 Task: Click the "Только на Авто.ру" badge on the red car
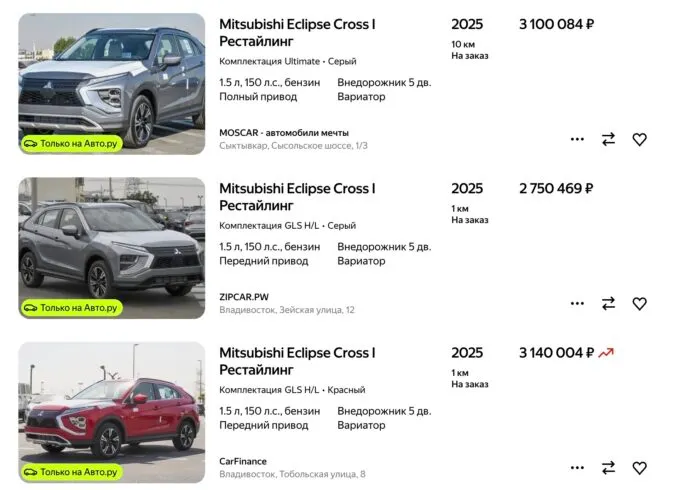(x=71, y=472)
